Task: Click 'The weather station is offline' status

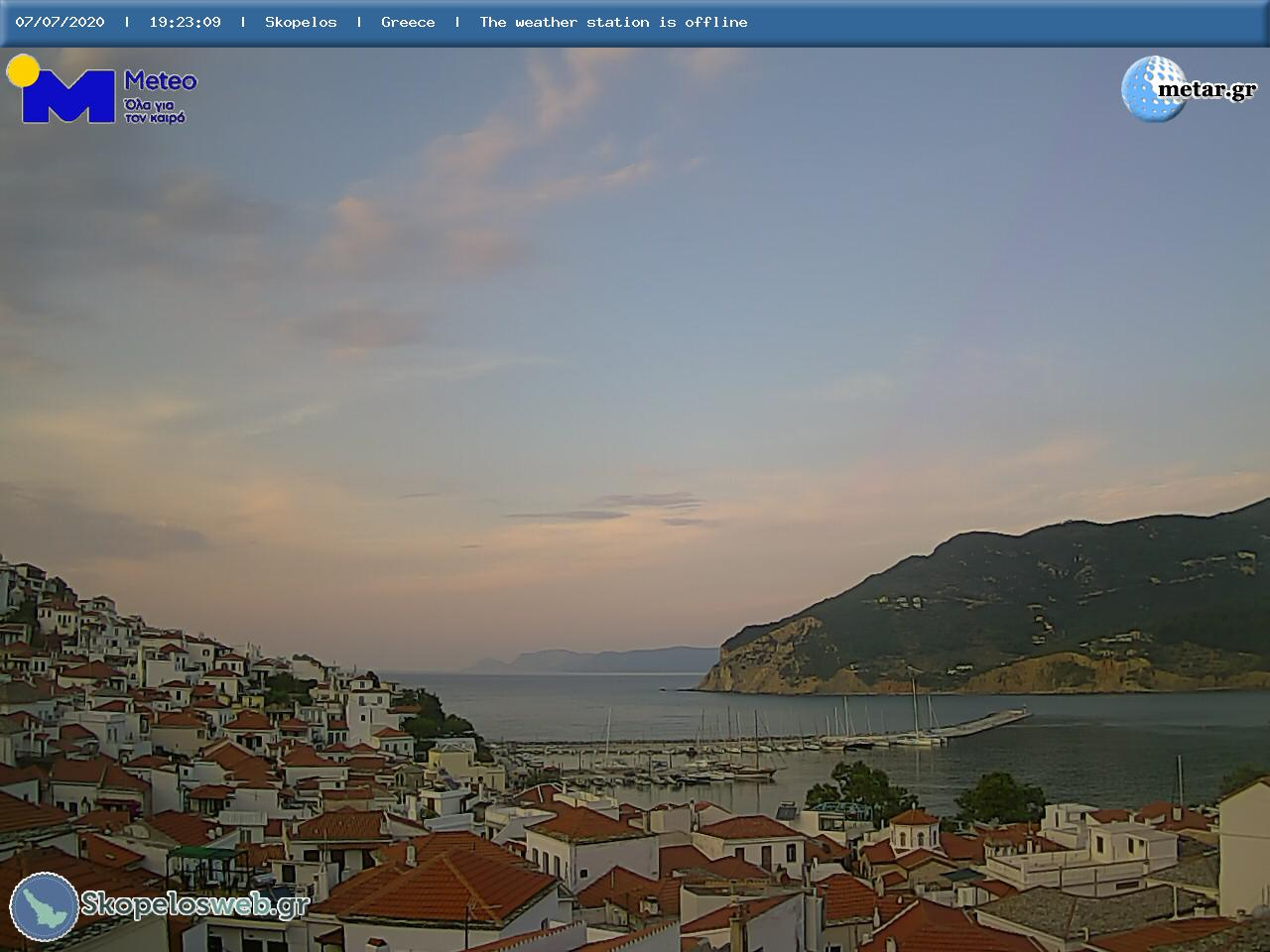Action: (x=613, y=22)
